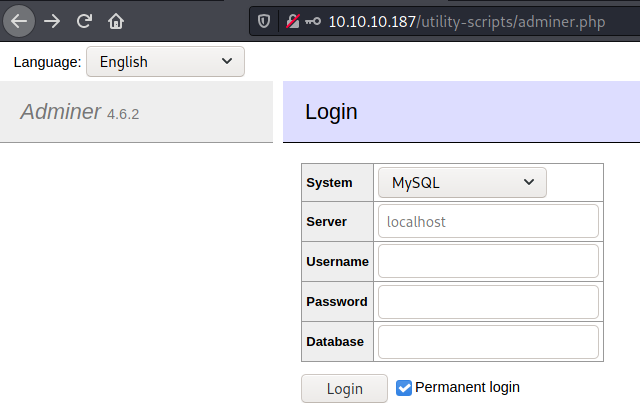Screen dimensions: 640x413
Task: Click the Permanent login label text
Action: tap(467, 387)
